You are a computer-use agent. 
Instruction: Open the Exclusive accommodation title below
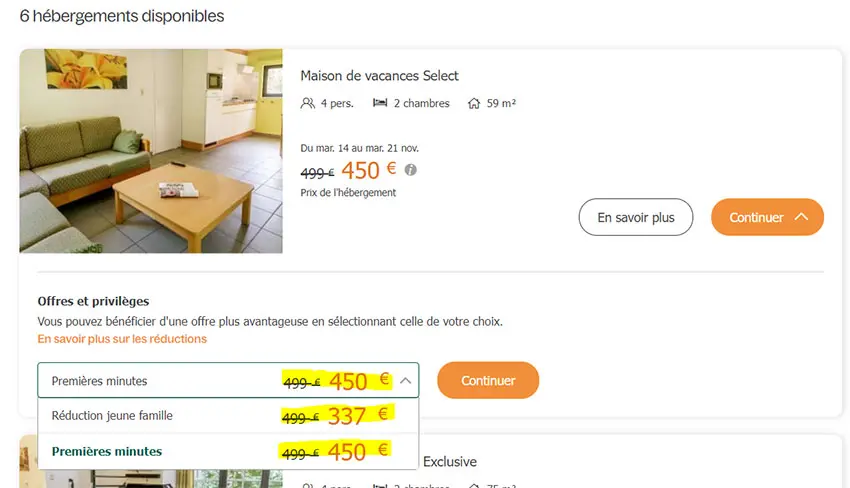tap(449, 462)
